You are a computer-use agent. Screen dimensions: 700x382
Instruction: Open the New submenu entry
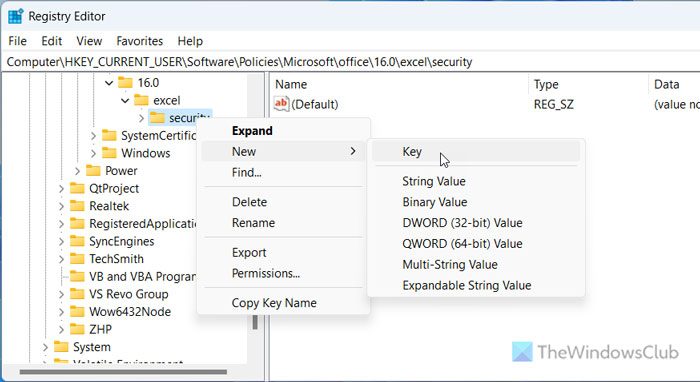click(x=283, y=151)
